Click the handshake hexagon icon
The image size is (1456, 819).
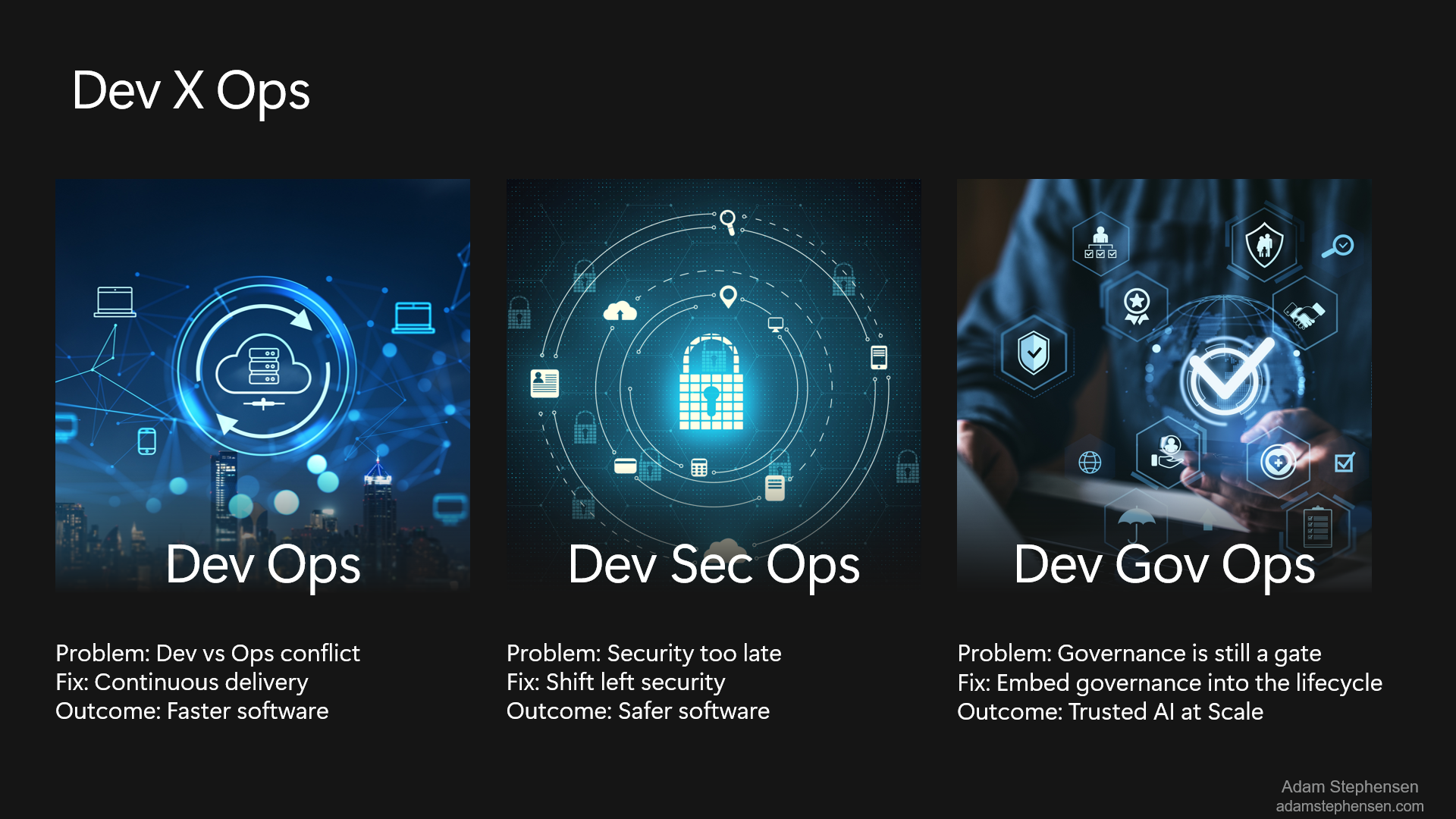[x=1304, y=312]
